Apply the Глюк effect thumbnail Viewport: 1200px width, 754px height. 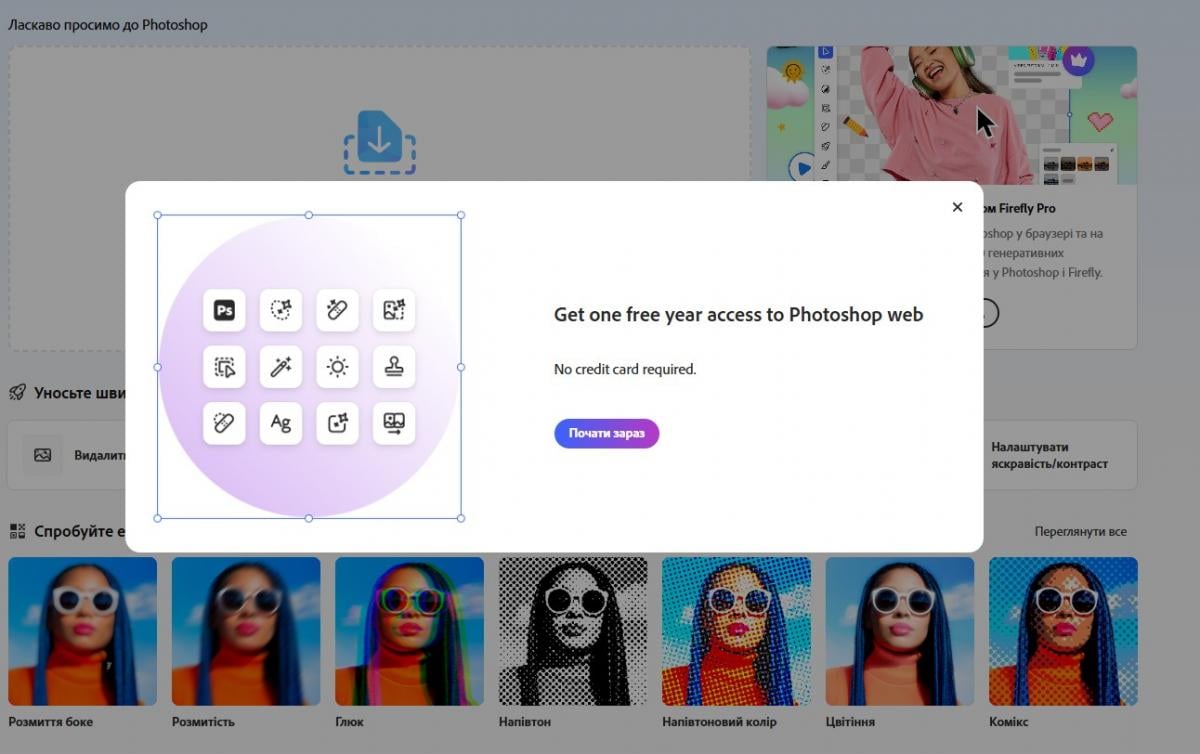coord(409,630)
